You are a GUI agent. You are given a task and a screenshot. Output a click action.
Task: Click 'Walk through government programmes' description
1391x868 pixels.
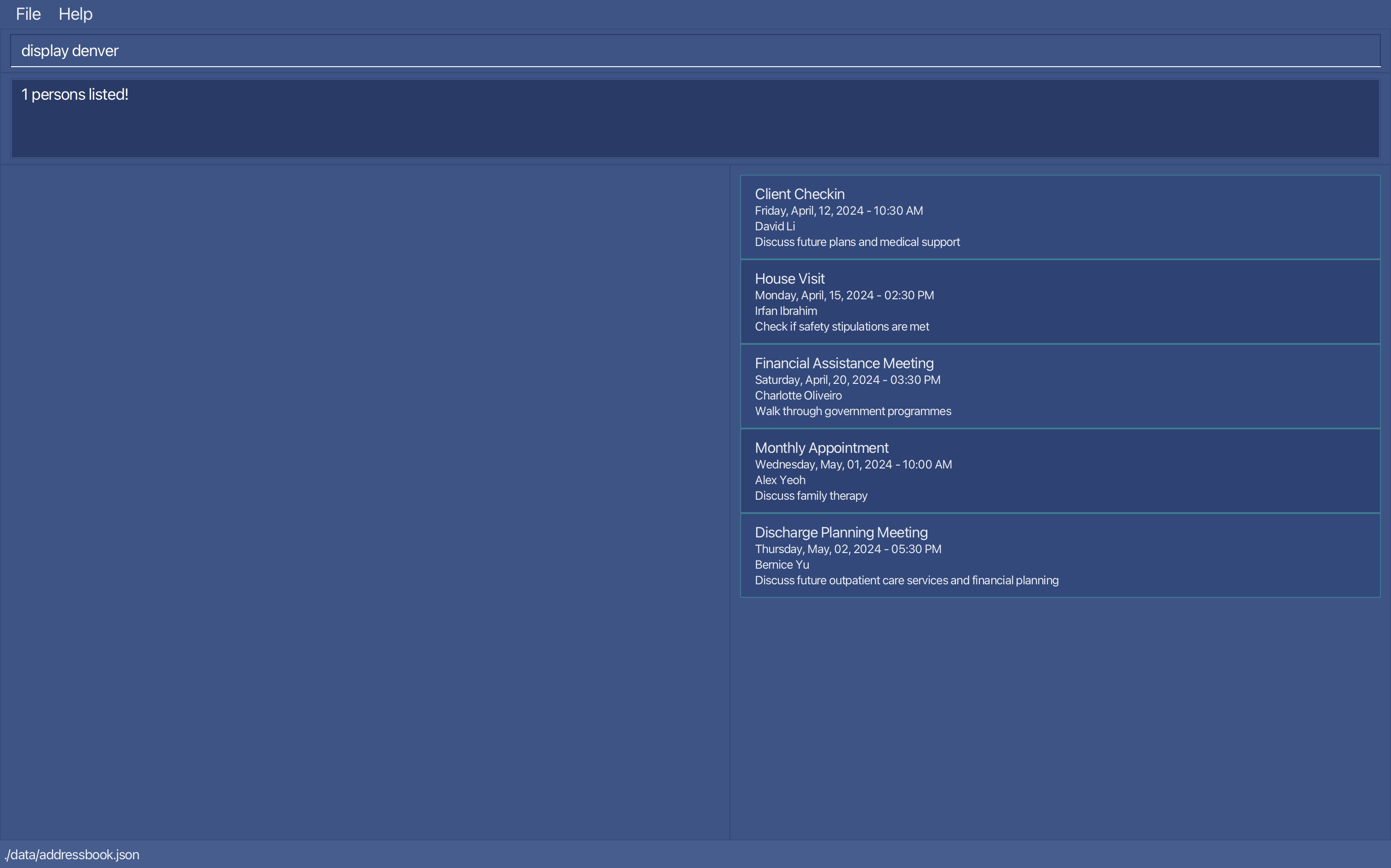pyautogui.click(x=852, y=411)
